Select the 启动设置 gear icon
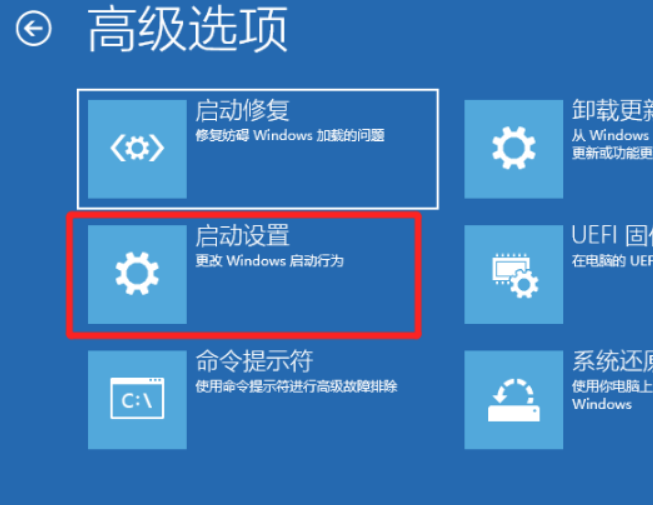The height and width of the screenshot is (505, 653). click(x=137, y=274)
